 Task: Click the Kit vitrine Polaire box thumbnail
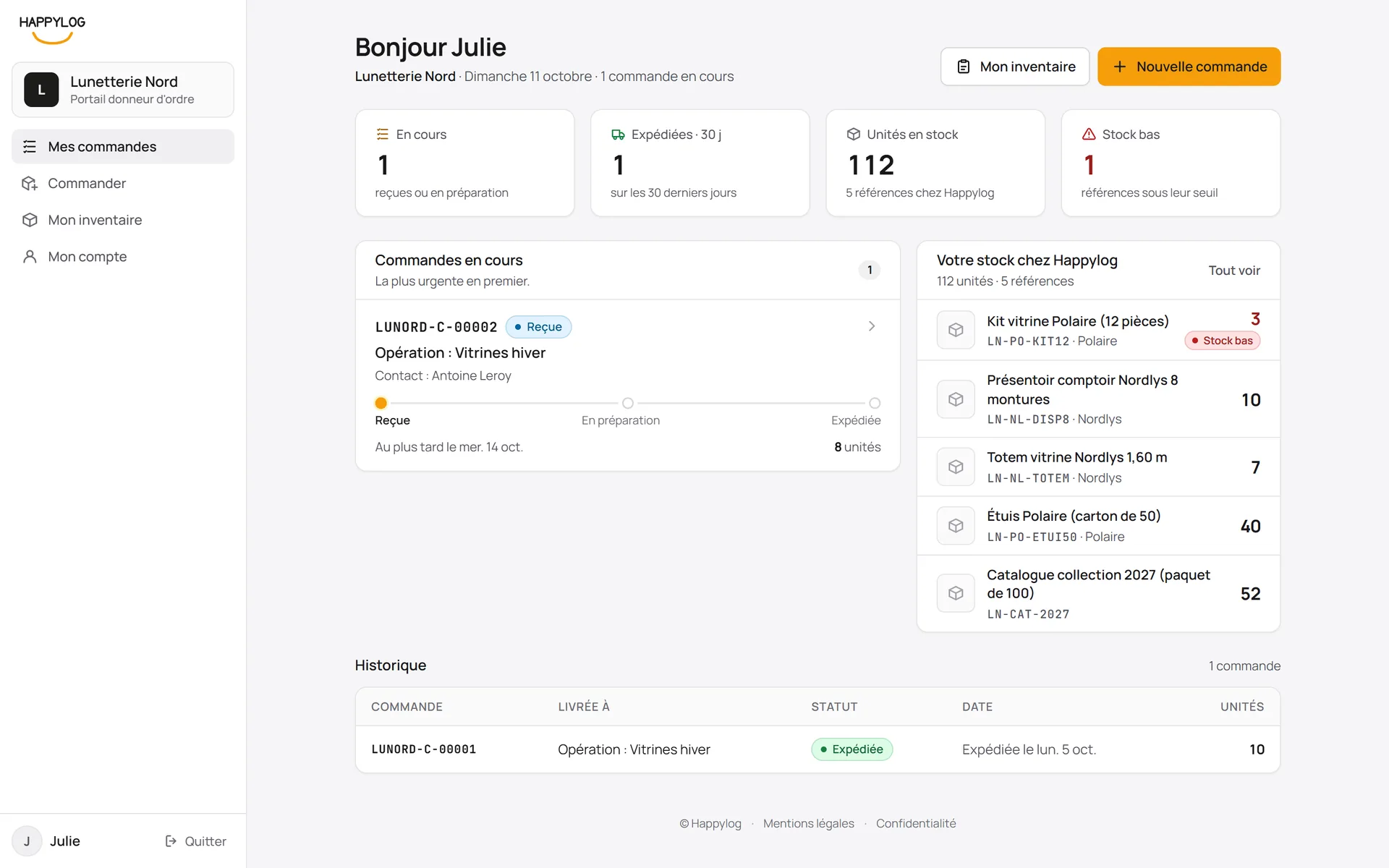click(956, 330)
